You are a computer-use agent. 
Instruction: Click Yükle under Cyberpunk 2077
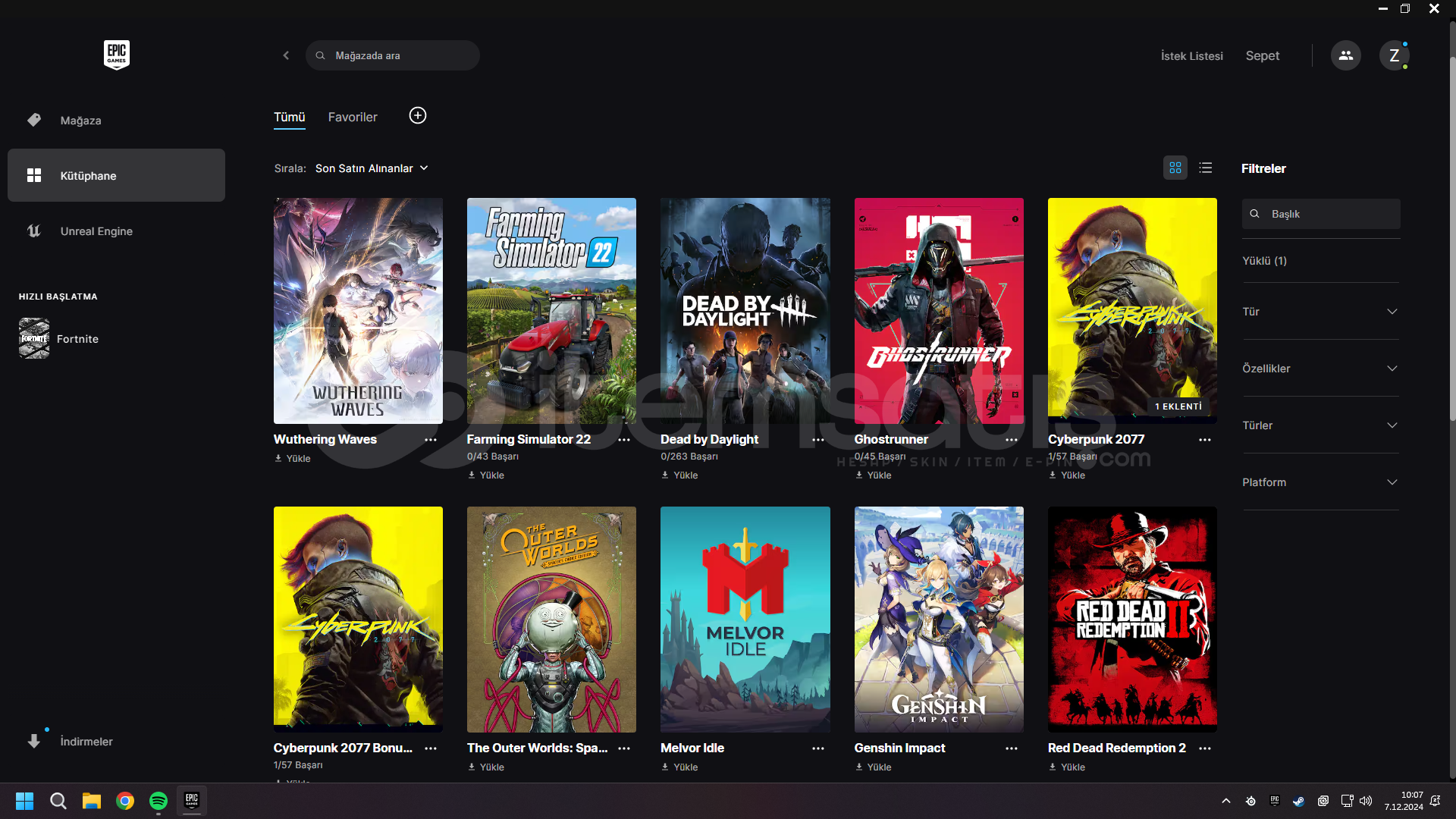(x=1067, y=475)
